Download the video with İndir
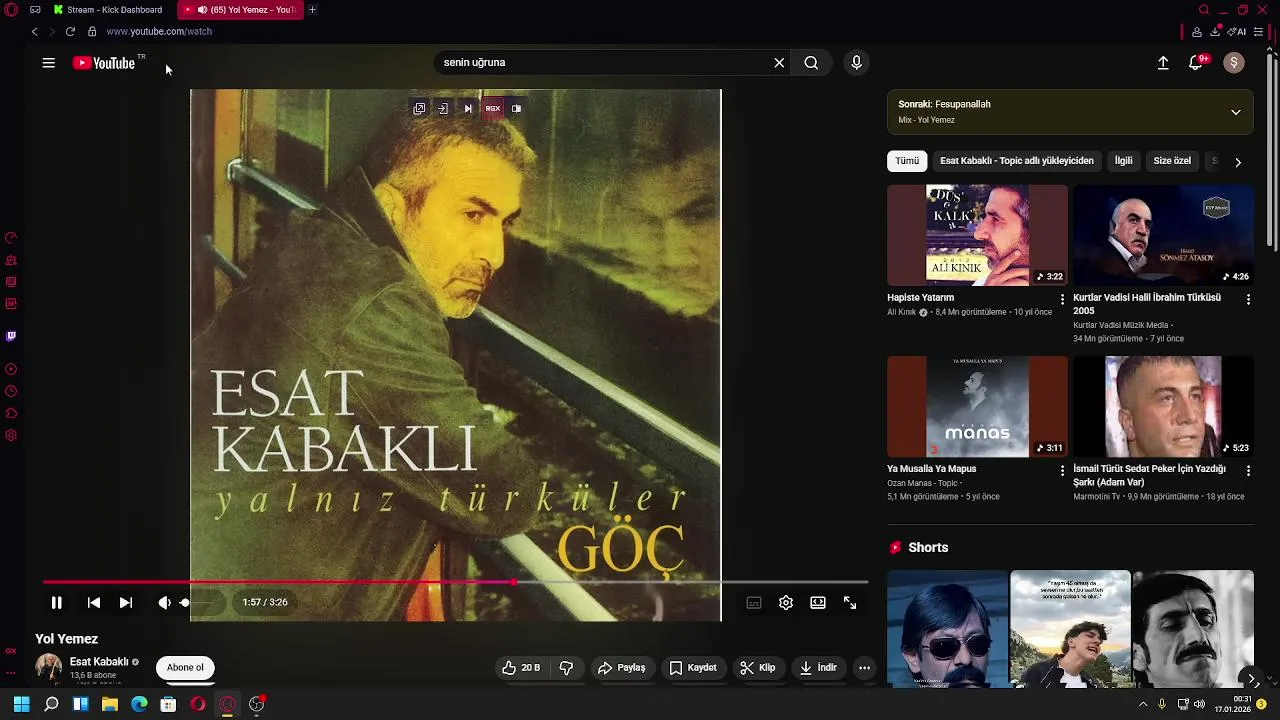This screenshot has height=720, width=1280. (818, 668)
